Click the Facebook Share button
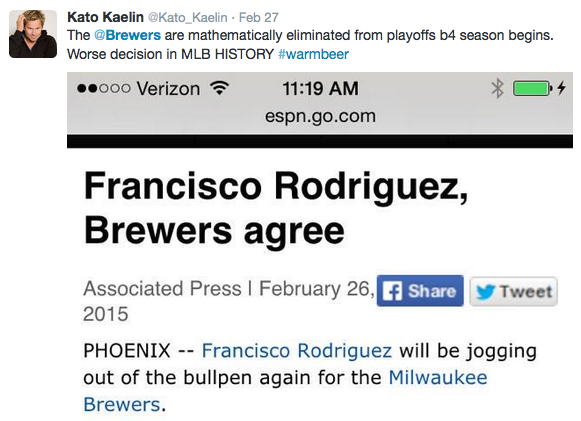The width and height of the screenshot is (581, 421). coord(420,291)
